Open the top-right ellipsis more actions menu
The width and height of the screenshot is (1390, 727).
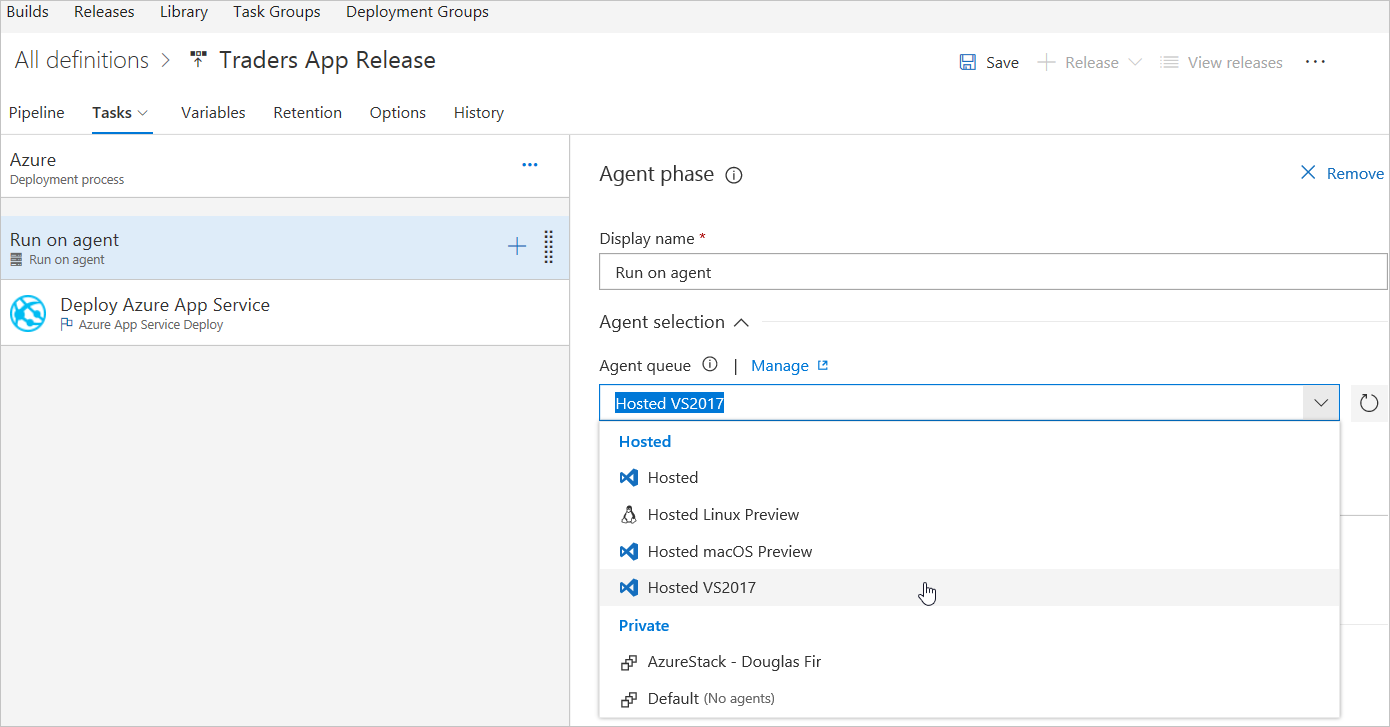[x=1315, y=62]
